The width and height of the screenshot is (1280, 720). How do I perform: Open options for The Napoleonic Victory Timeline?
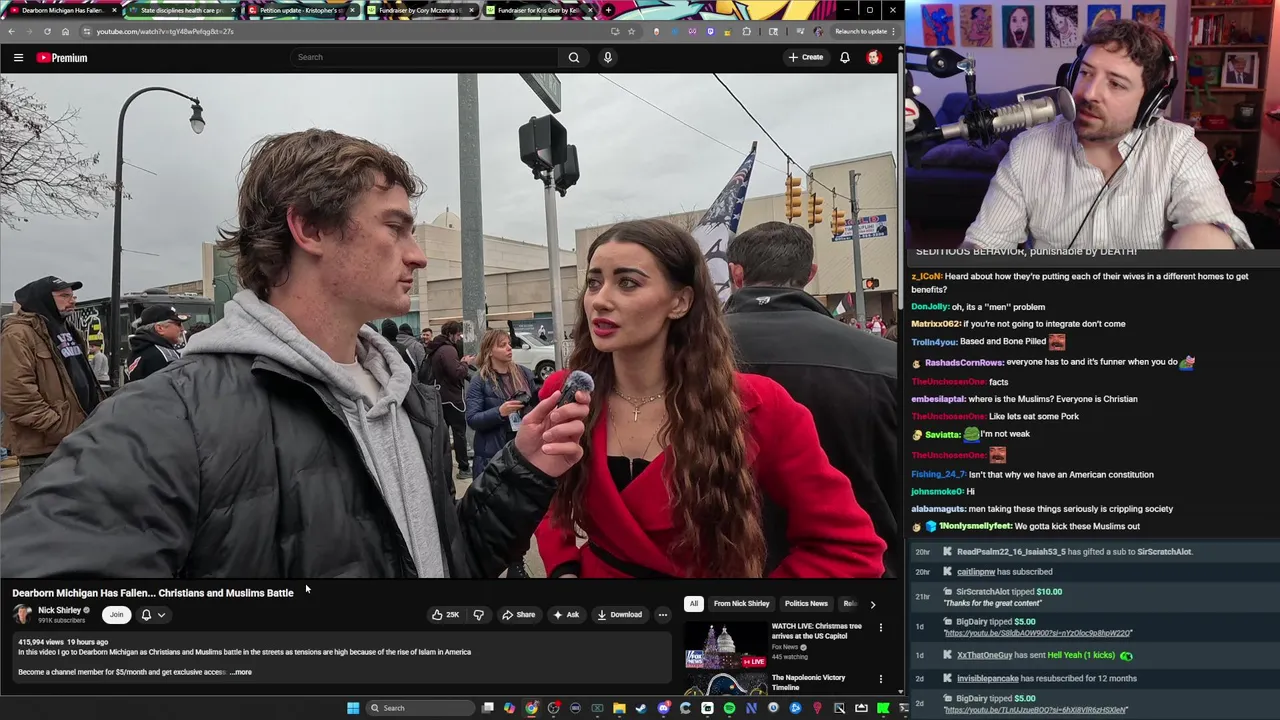pyautogui.click(x=881, y=679)
